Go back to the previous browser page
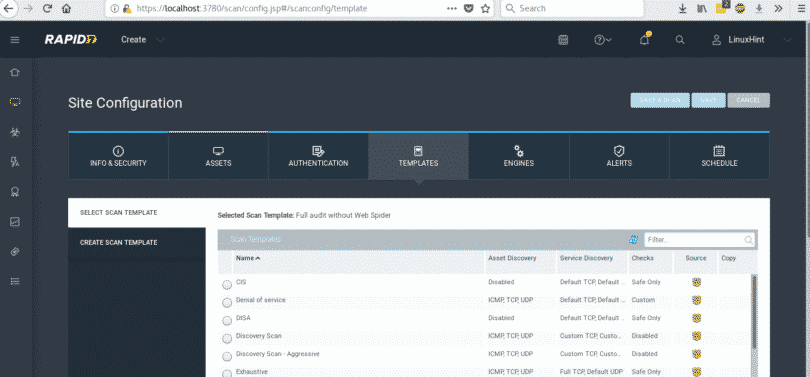810x377 pixels. 9,8
